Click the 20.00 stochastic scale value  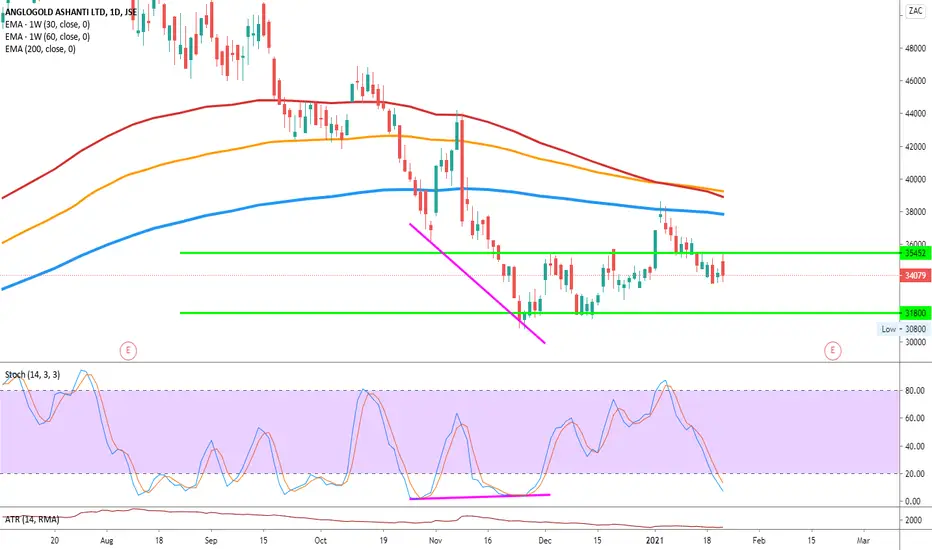point(914,474)
